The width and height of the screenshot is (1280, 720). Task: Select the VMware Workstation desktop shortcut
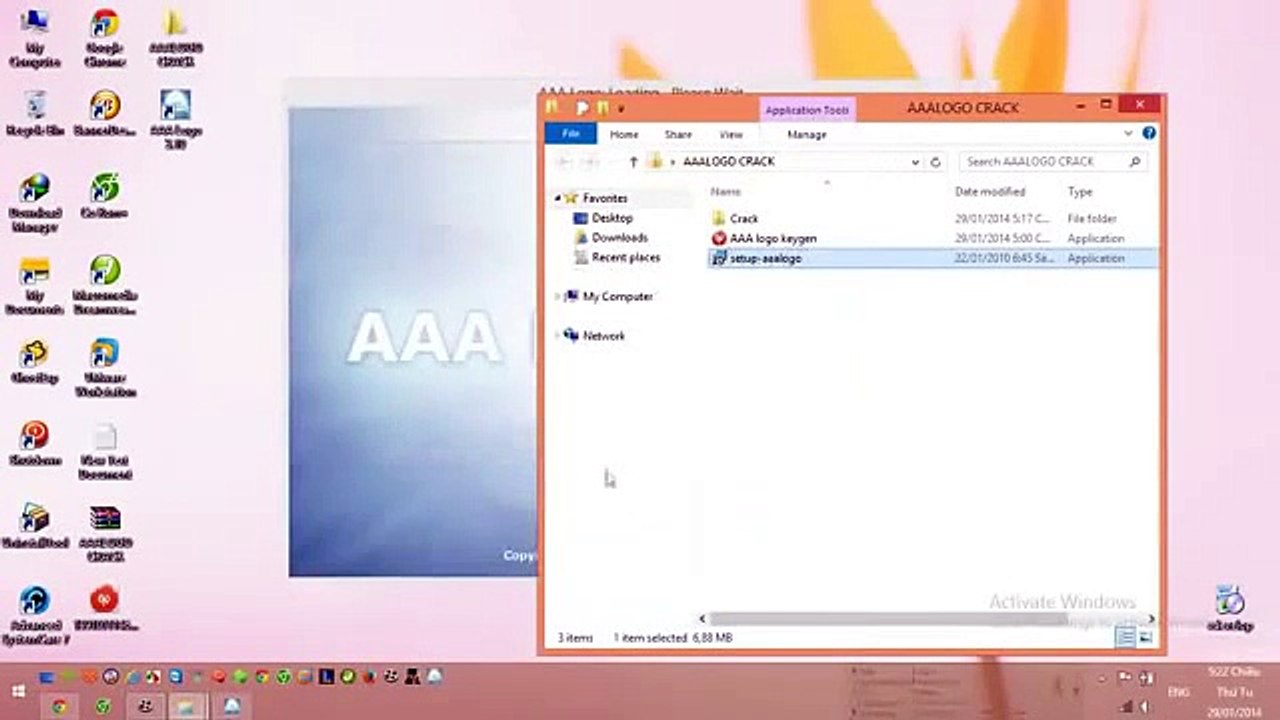(105, 368)
